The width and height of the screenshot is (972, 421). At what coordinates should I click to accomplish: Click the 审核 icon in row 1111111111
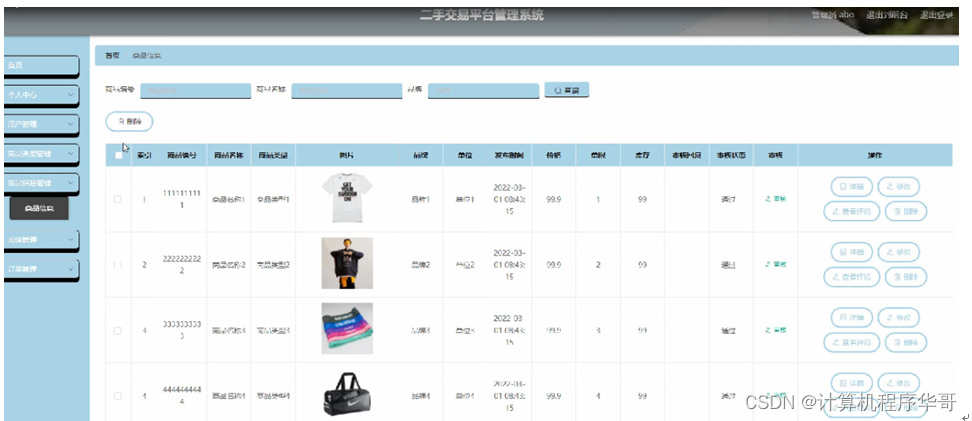[x=776, y=199]
